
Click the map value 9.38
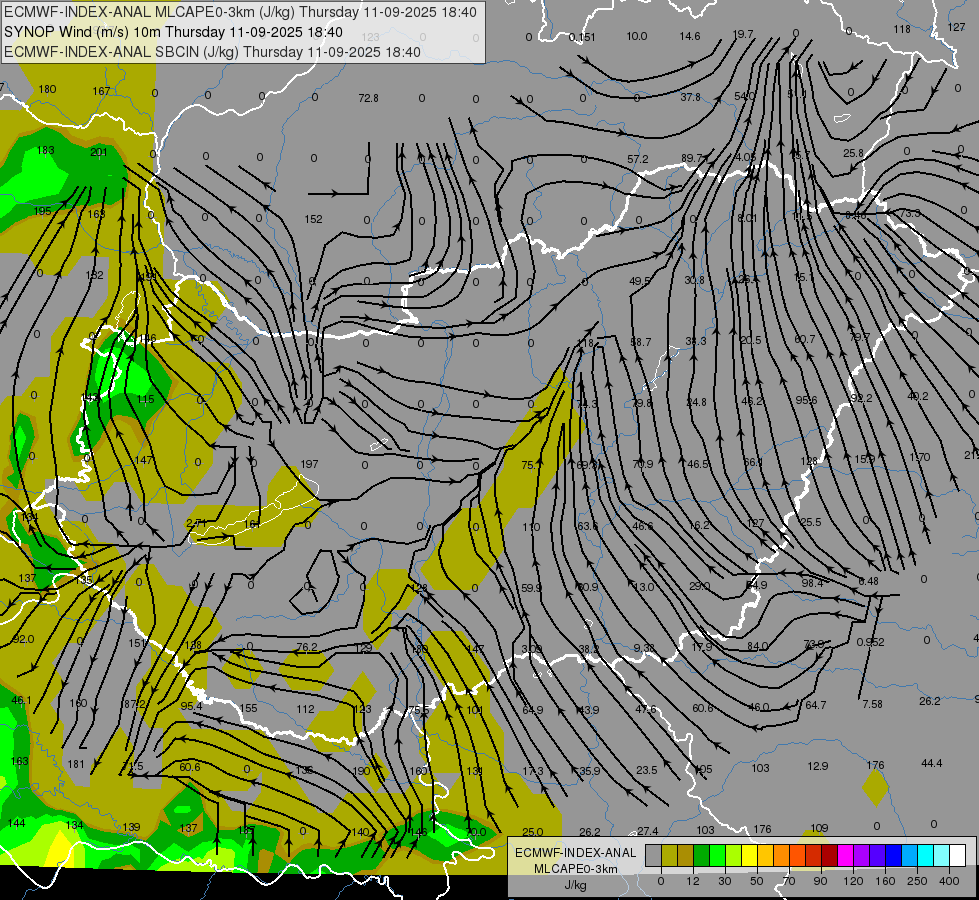pos(644,648)
